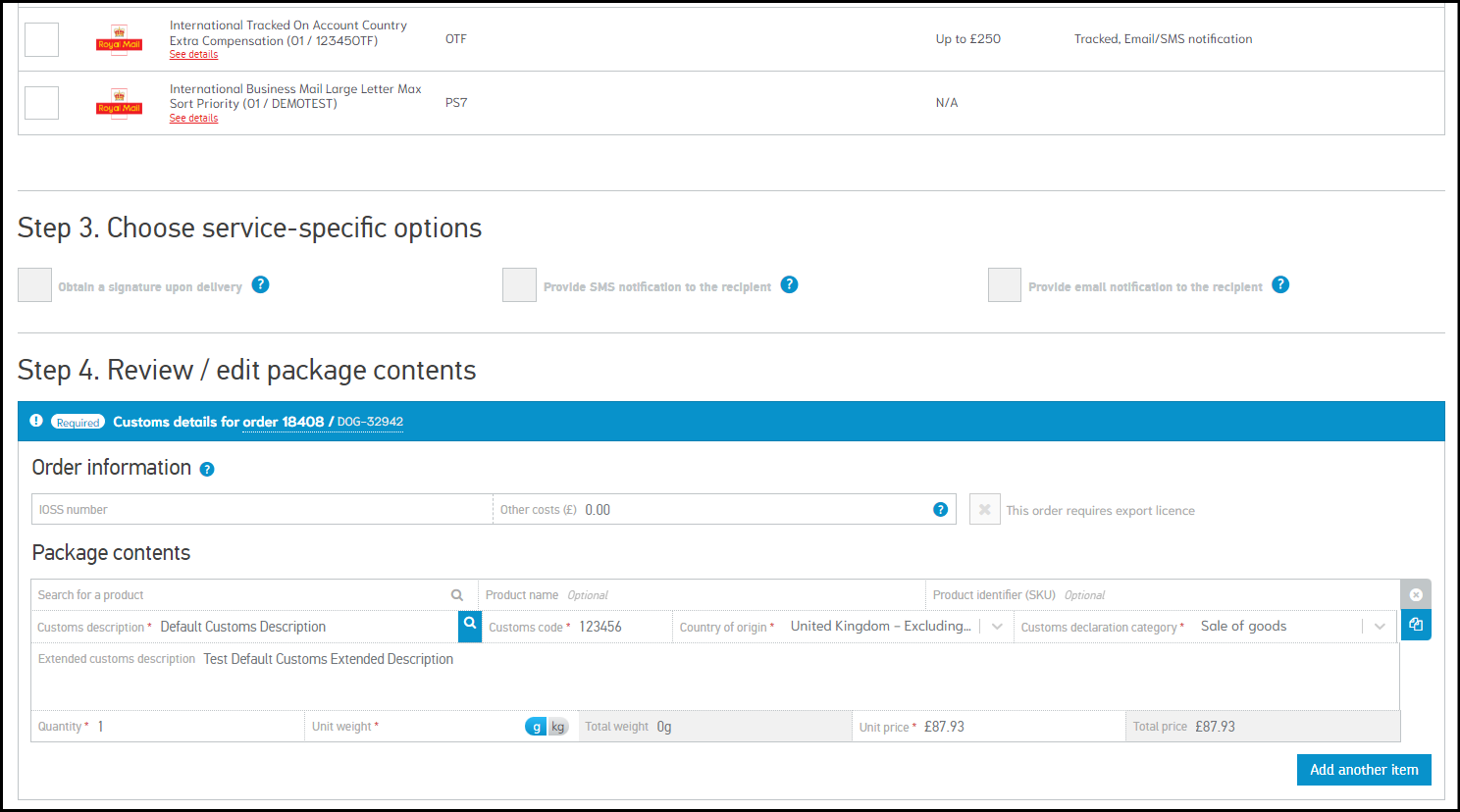Image resolution: width=1460 pixels, height=812 pixels.
Task: Open the Customs declaration category dropdown
Action: point(1380,627)
